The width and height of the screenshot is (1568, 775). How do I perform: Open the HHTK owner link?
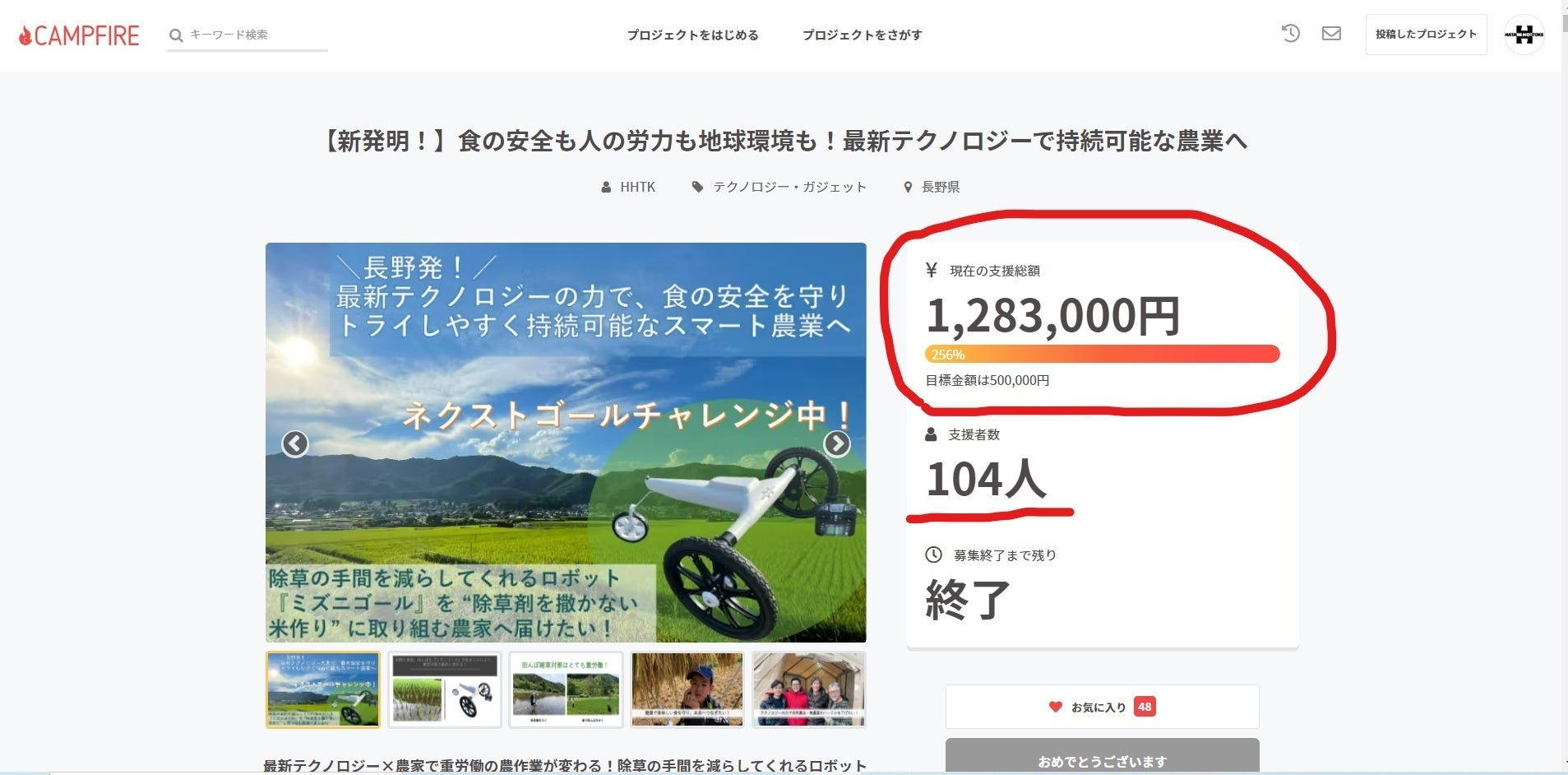637,188
